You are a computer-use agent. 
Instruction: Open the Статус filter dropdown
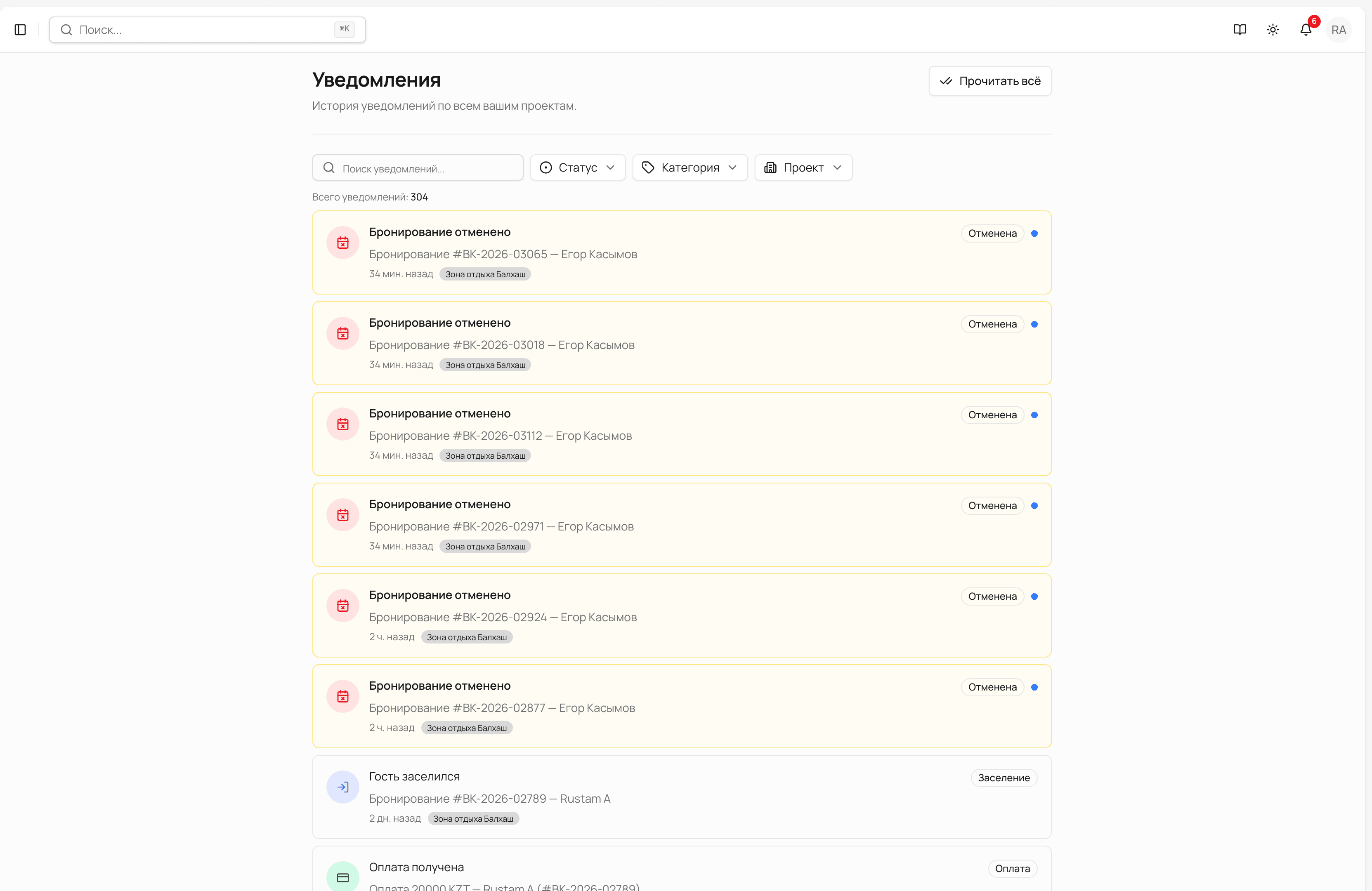pos(578,168)
